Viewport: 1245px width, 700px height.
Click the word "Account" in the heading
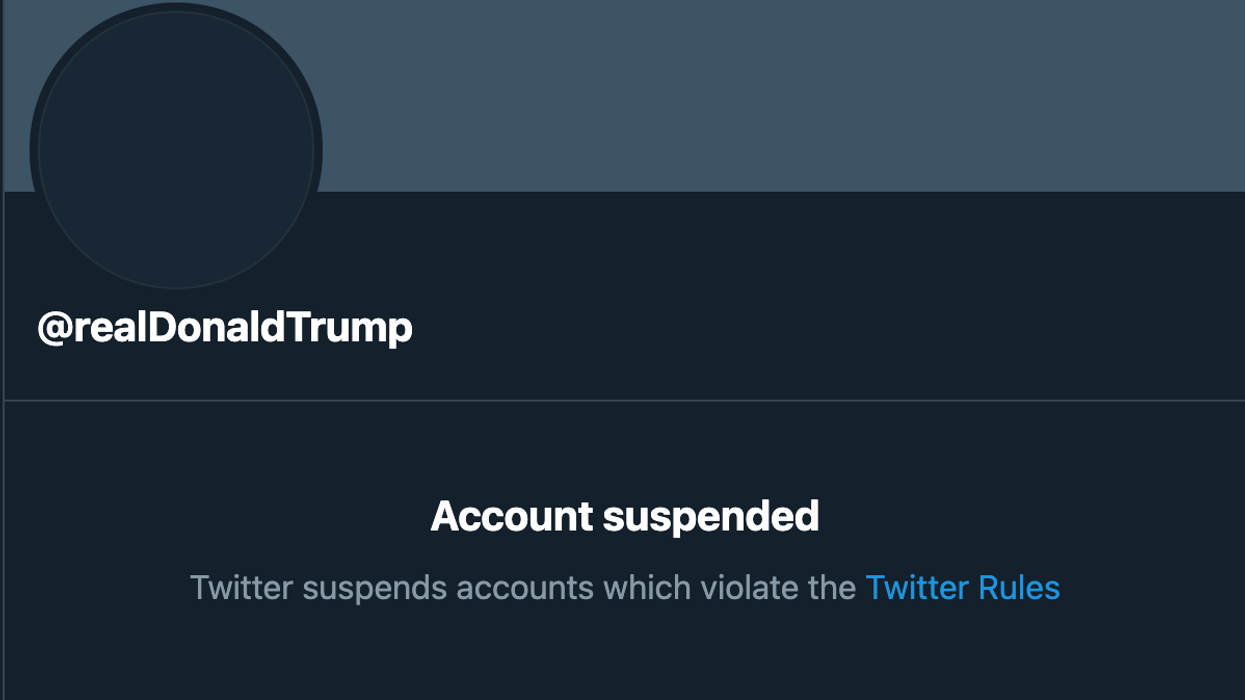tap(511, 516)
